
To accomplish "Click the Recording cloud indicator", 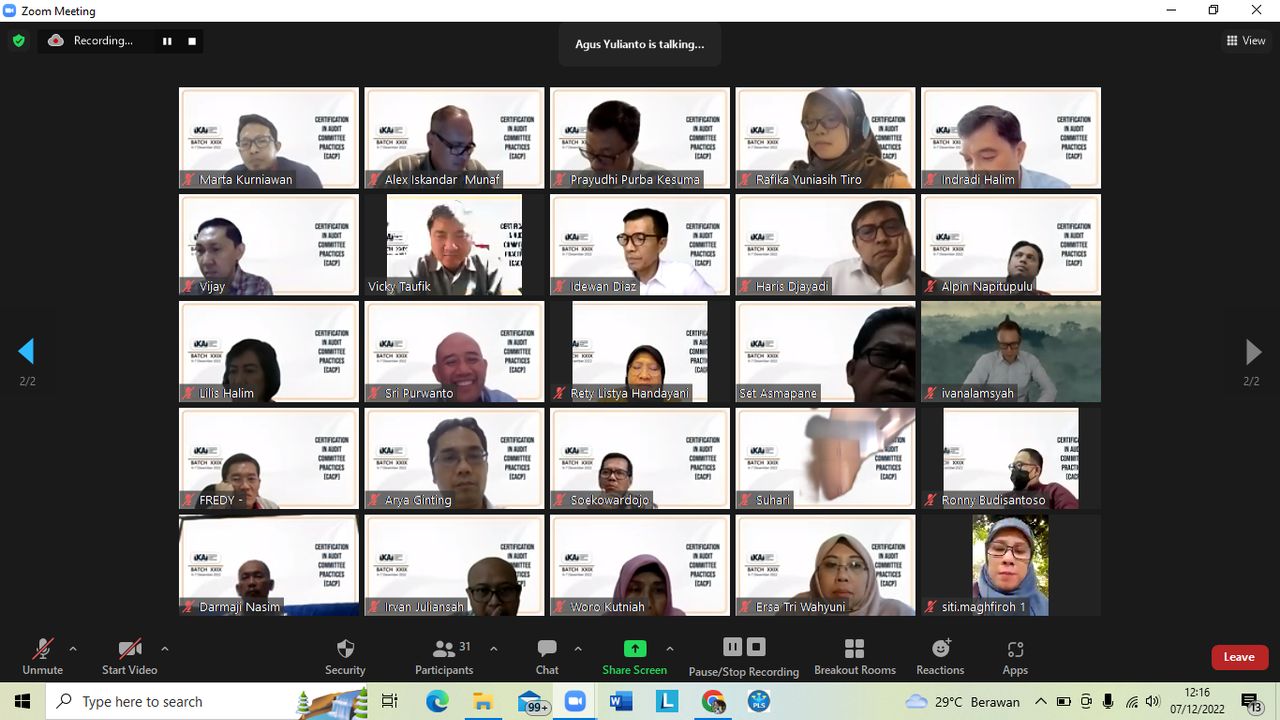I will tap(90, 41).
